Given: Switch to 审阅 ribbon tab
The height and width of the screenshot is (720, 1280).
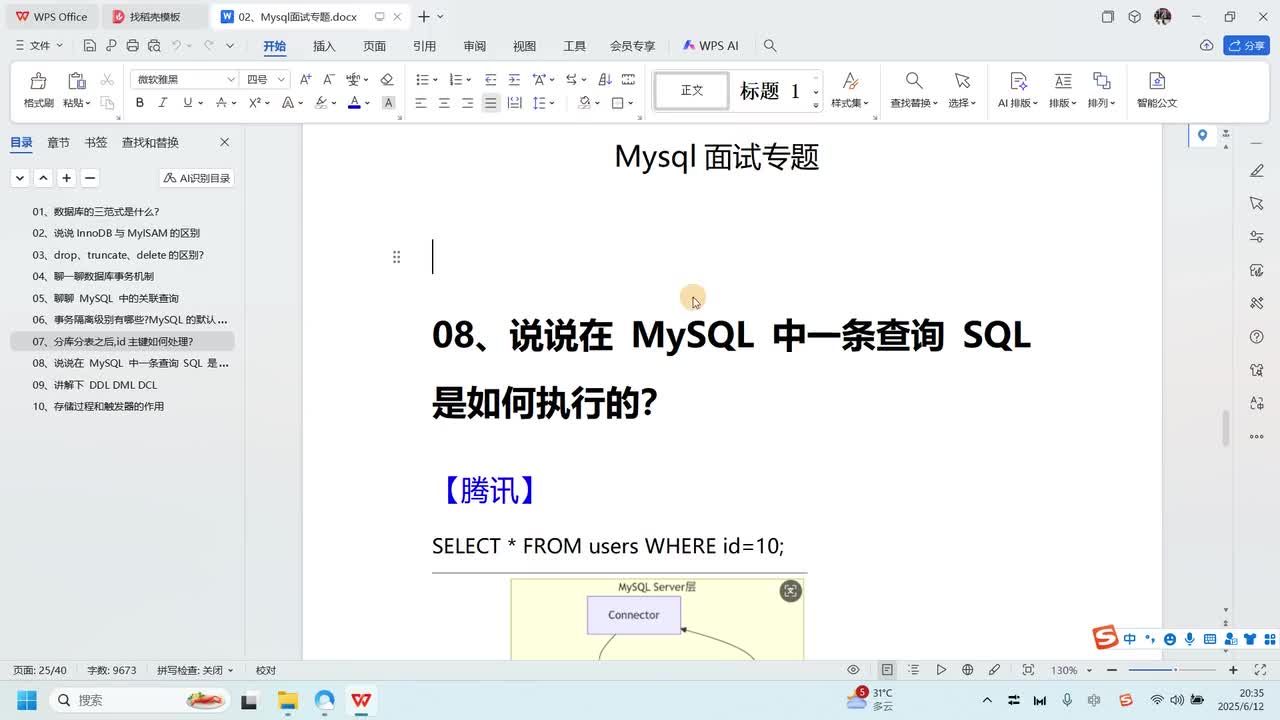Looking at the screenshot, I should [x=474, y=46].
